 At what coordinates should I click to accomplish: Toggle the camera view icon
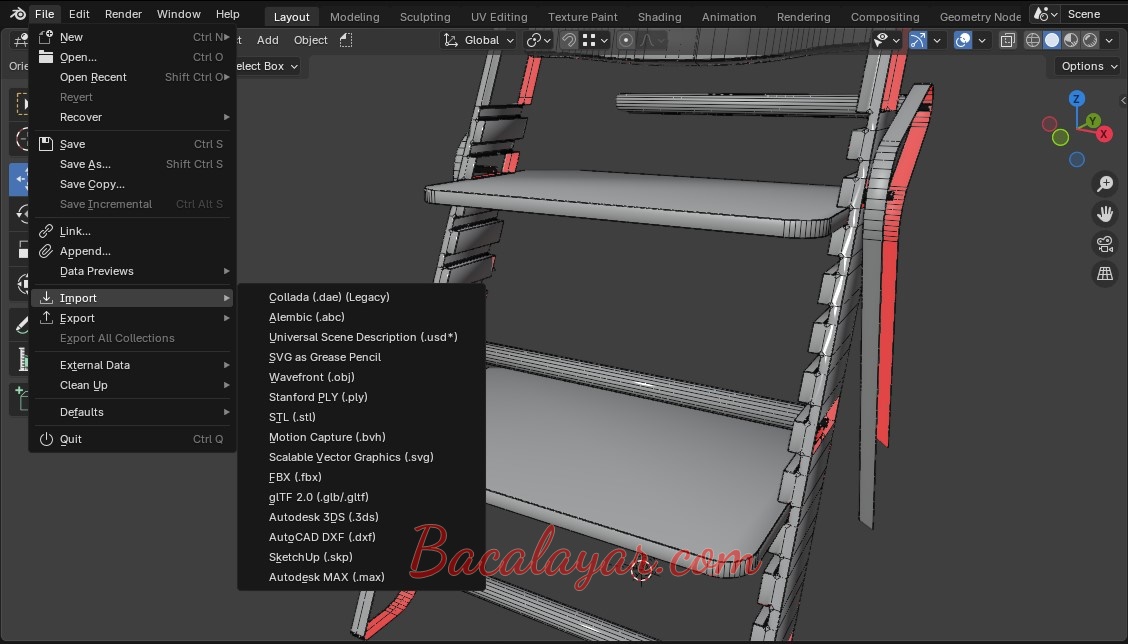(x=1105, y=244)
